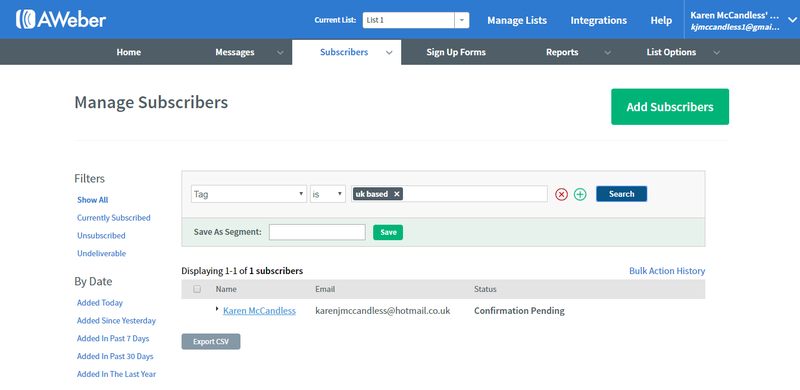The image size is (800, 390).
Task: Go to the Home tab
Action: [x=129, y=52]
